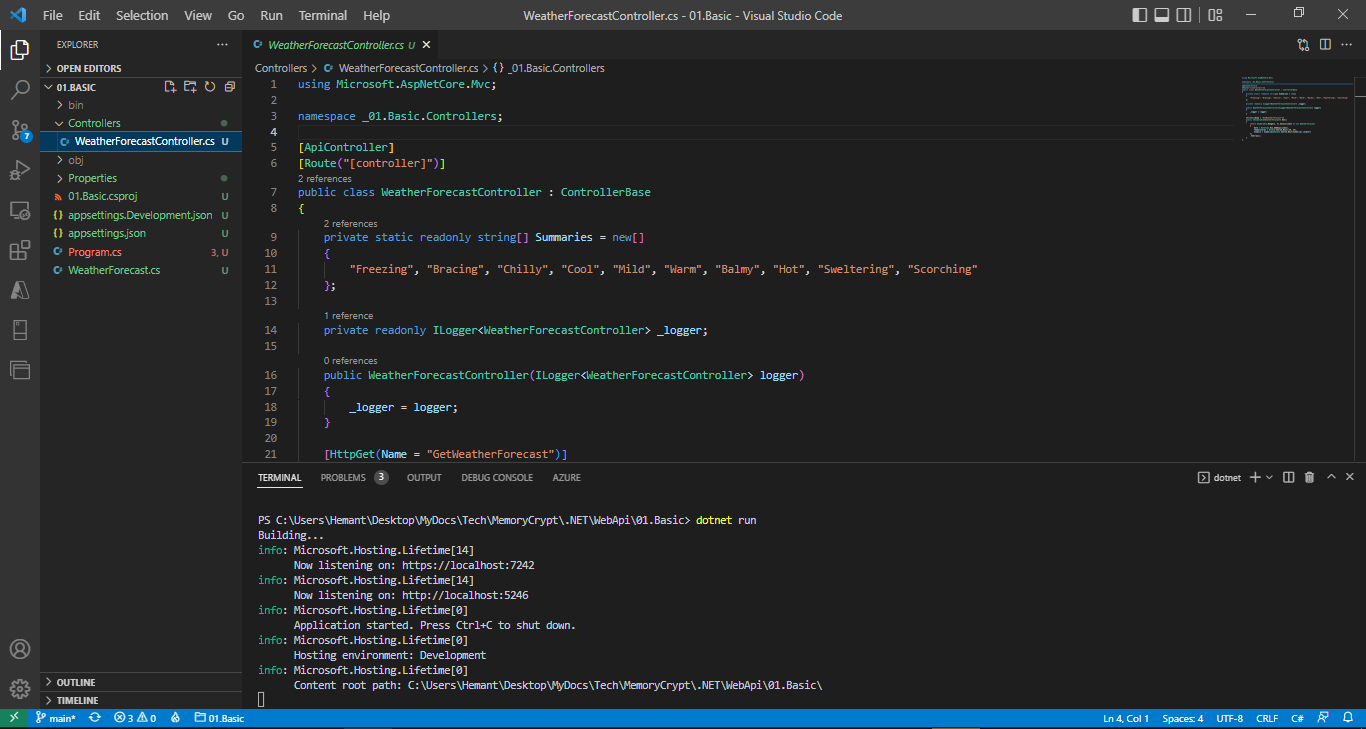Screen dimensions: 1366x729
Task: Open the Remote Explorer view
Action: 20,210
